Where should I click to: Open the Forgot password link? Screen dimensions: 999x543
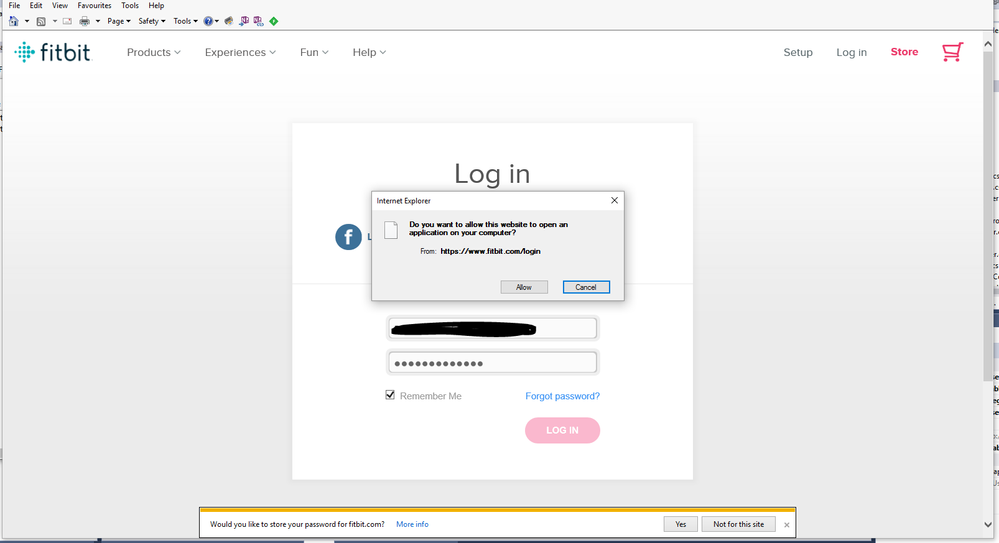click(x=563, y=396)
